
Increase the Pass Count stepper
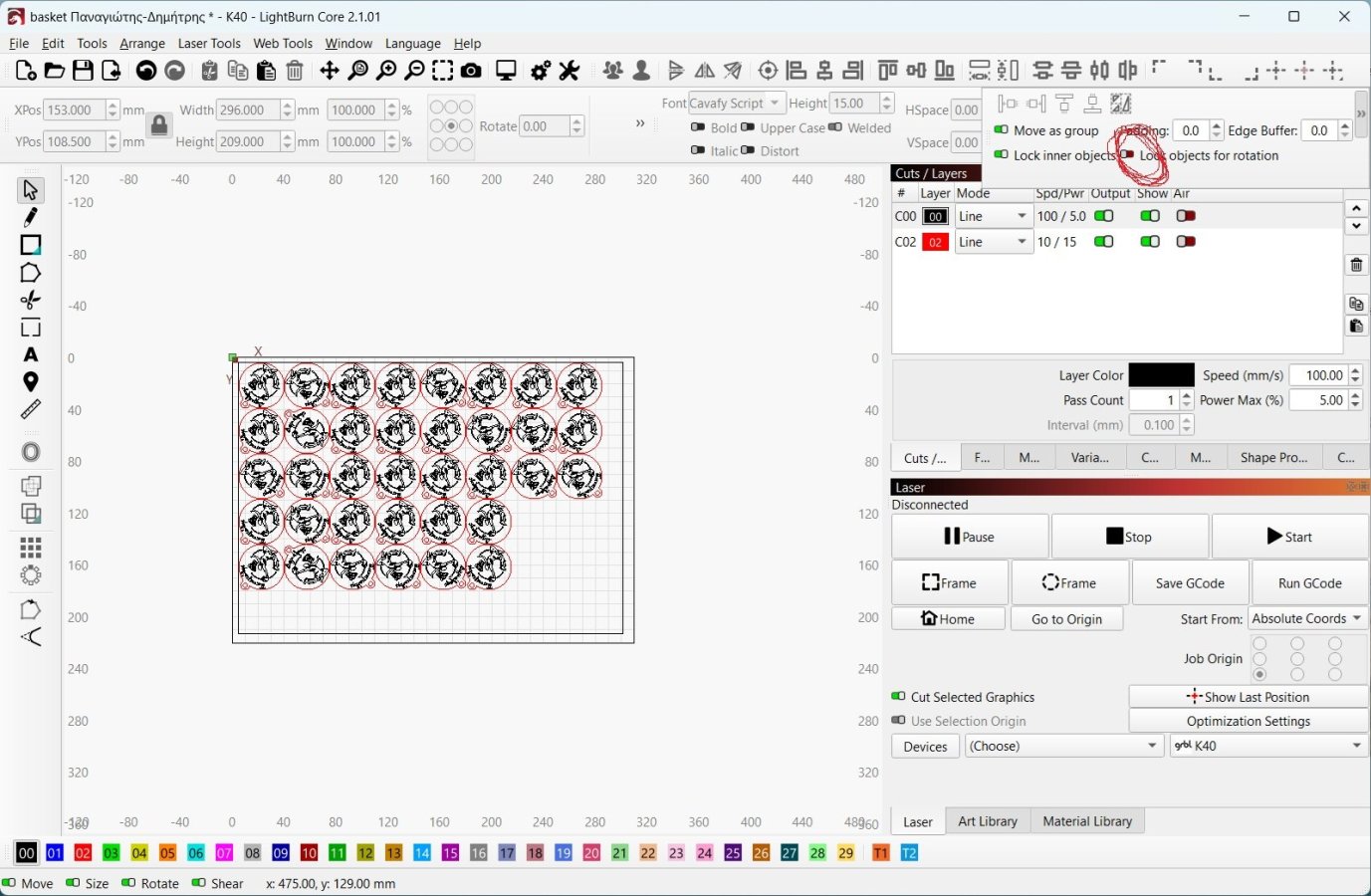pyautogui.click(x=1186, y=395)
